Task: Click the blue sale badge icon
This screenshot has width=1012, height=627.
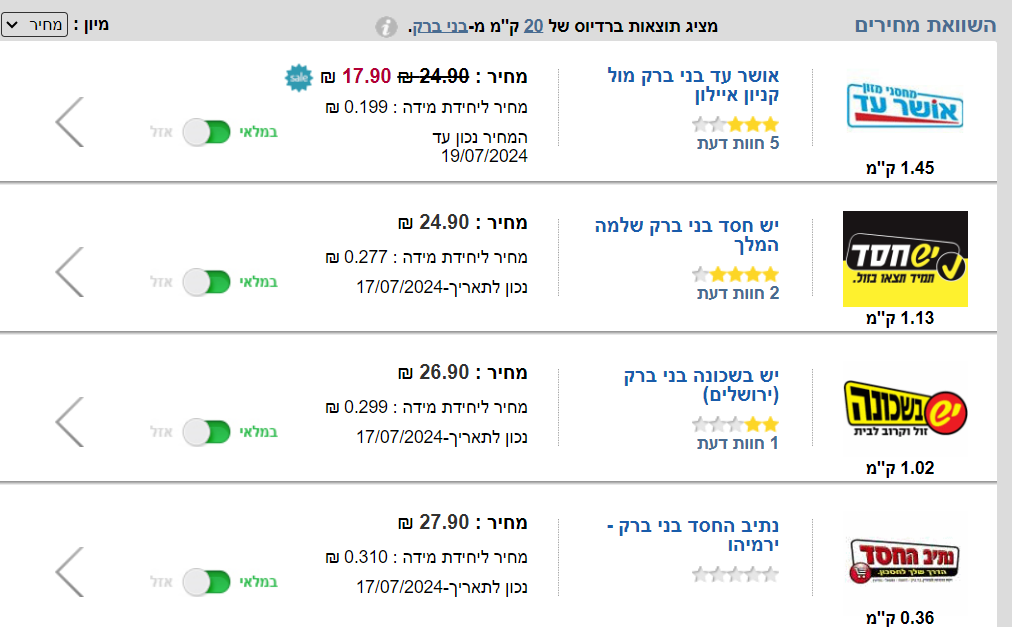Action: (x=296, y=76)
